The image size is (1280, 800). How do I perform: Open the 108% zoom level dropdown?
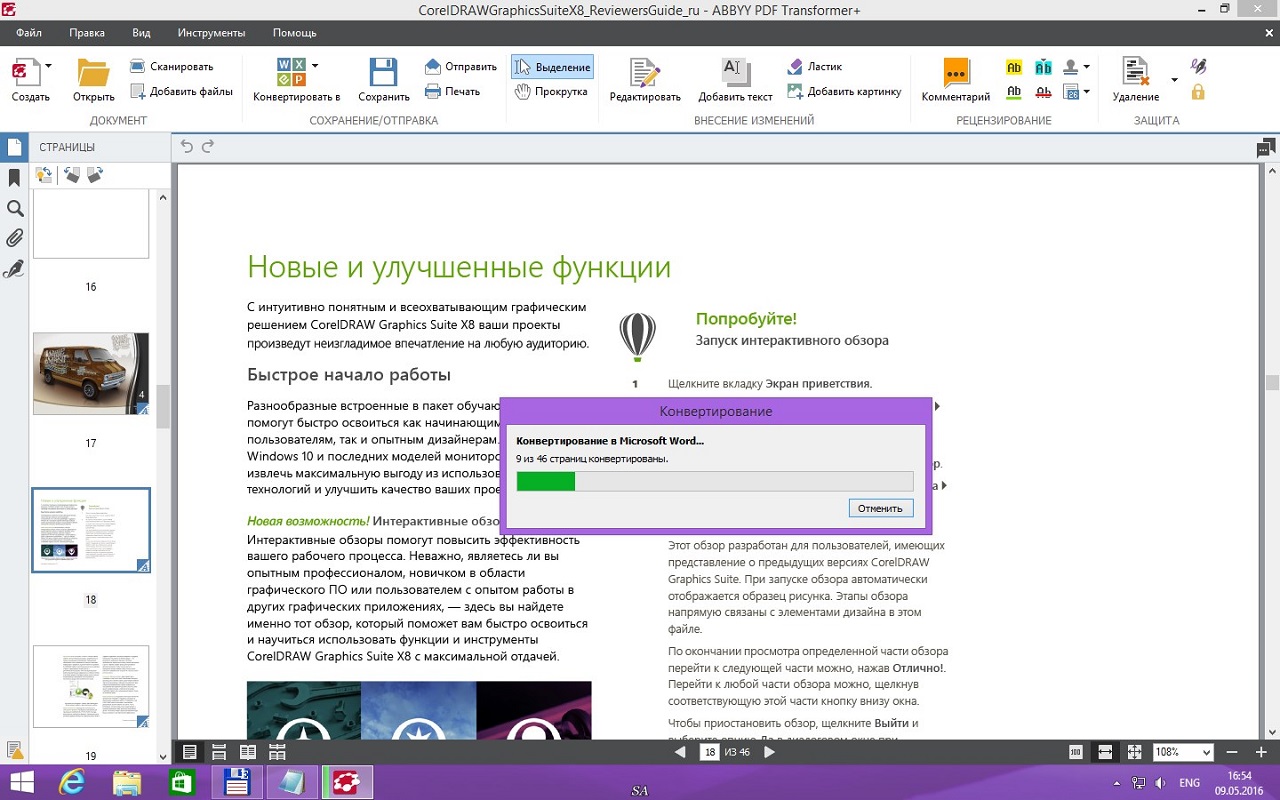(1205, 752)
